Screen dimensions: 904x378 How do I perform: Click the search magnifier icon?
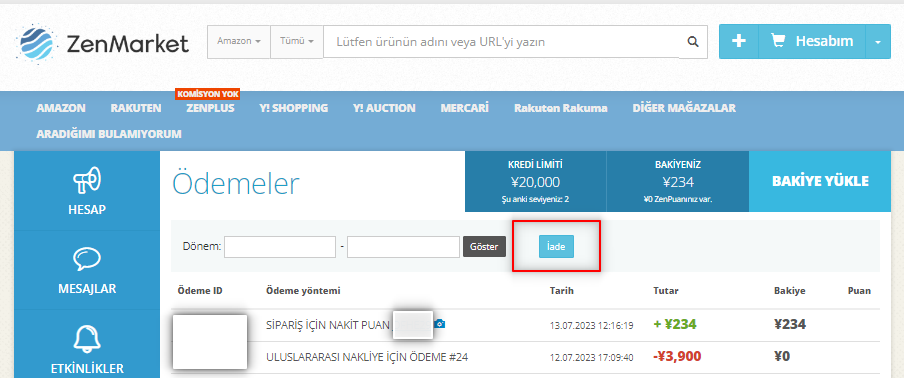pyautogui.click(x=693, y=41)
